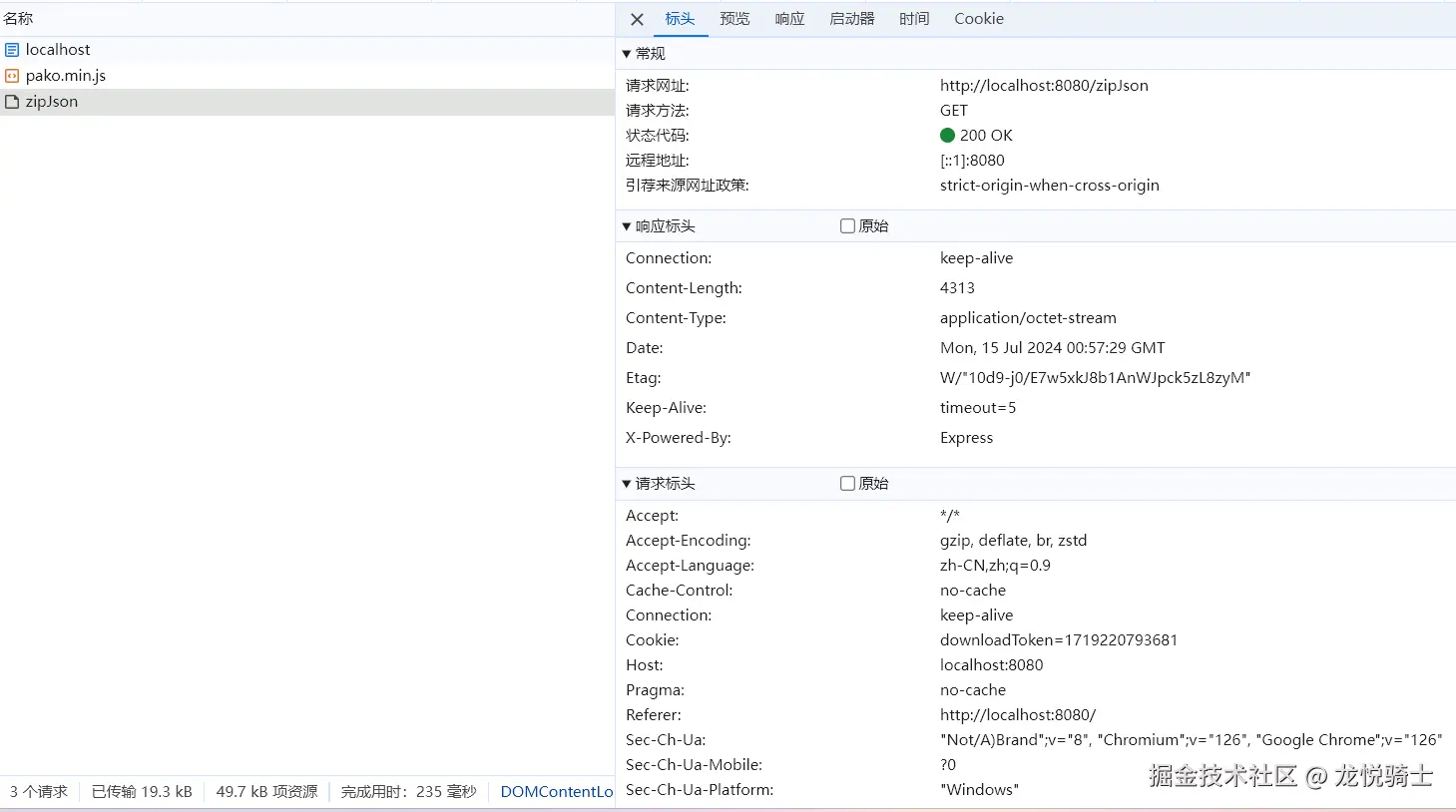Click the GET request method value
The image size is (1456, 812).
point(954,111)
